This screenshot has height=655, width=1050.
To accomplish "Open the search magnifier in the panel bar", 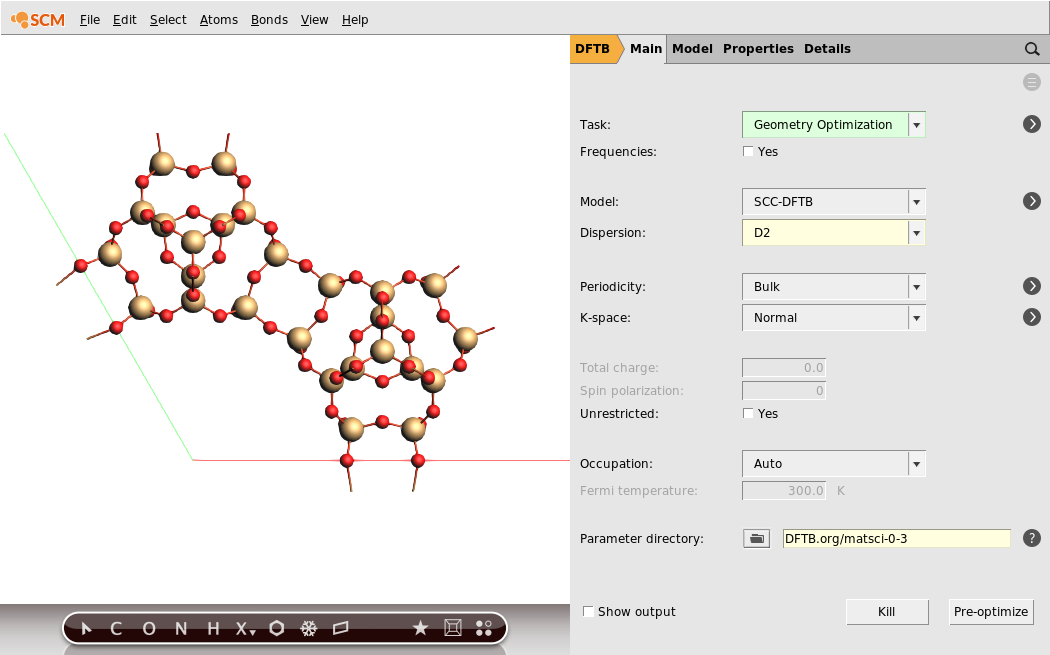I will [1032, 48].
